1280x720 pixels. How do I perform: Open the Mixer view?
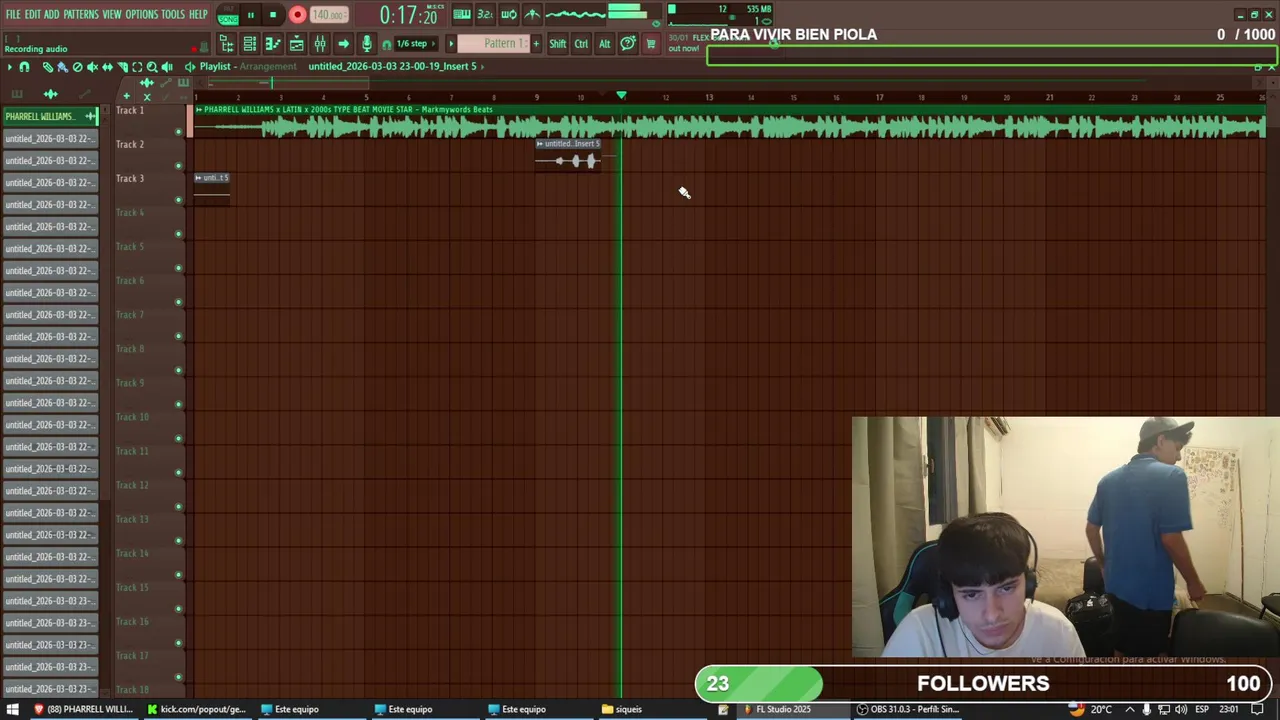point(320,44)
